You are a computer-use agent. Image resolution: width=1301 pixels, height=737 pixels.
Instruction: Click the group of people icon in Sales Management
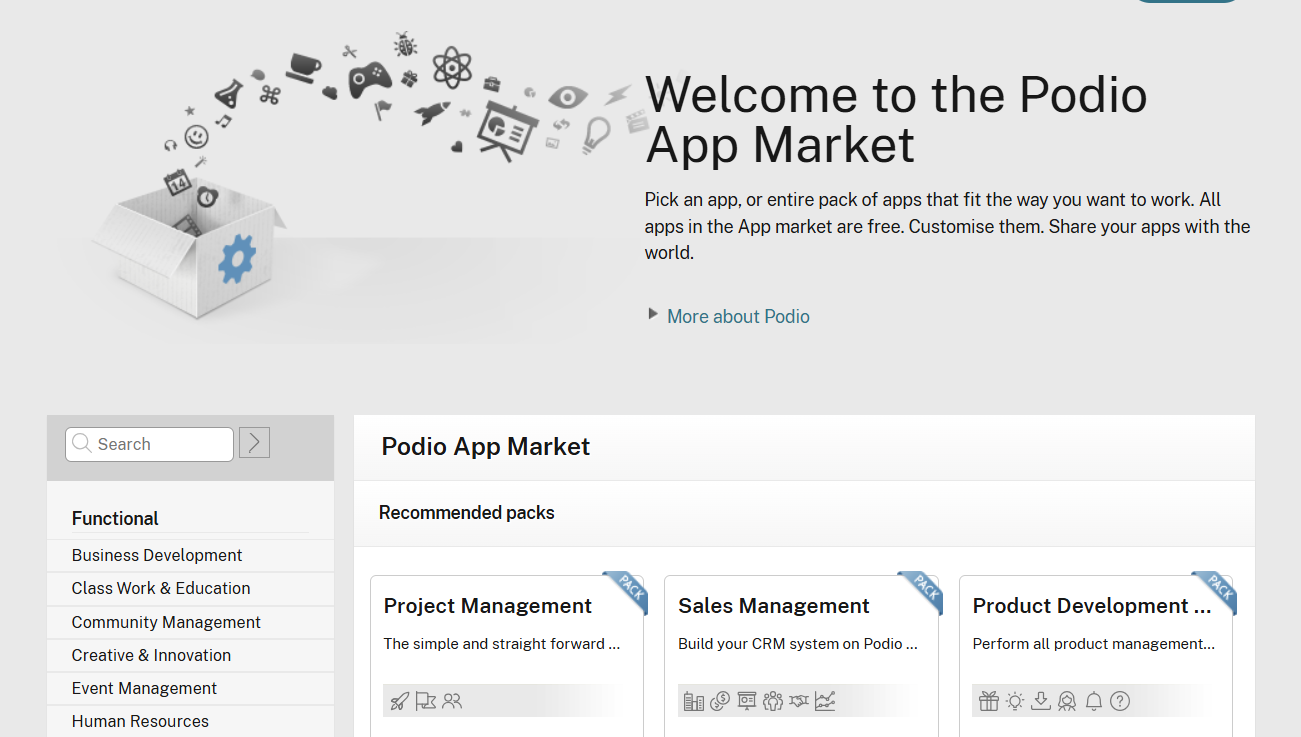pos(772,701)
